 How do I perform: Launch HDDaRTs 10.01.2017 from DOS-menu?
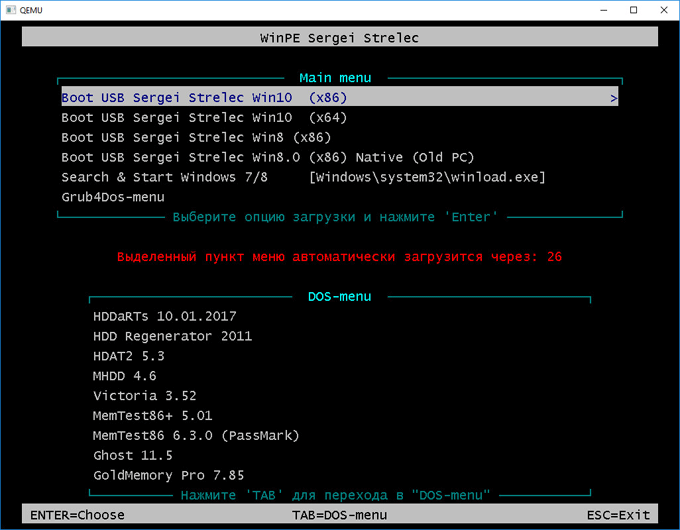(165, 316)
